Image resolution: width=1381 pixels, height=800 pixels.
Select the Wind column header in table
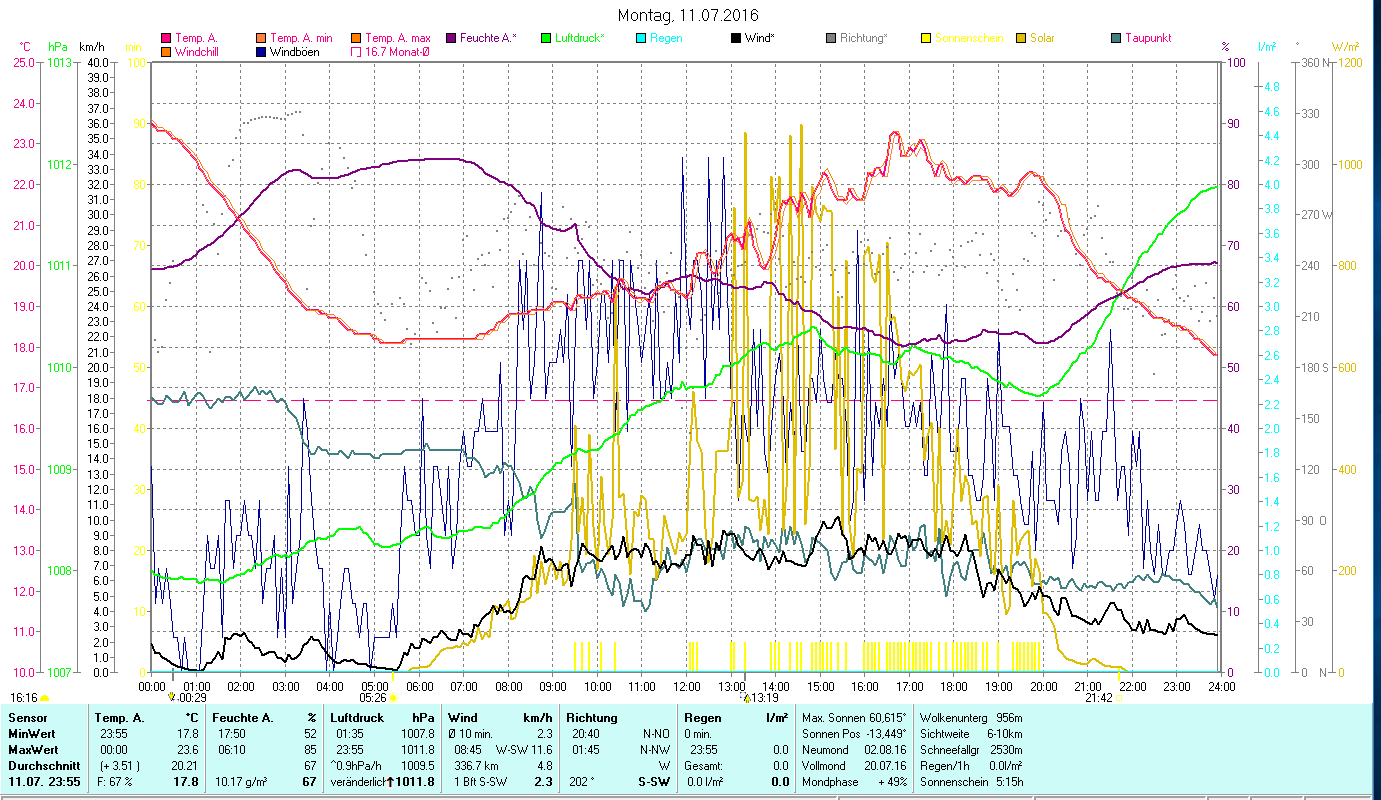click(463, 718)
